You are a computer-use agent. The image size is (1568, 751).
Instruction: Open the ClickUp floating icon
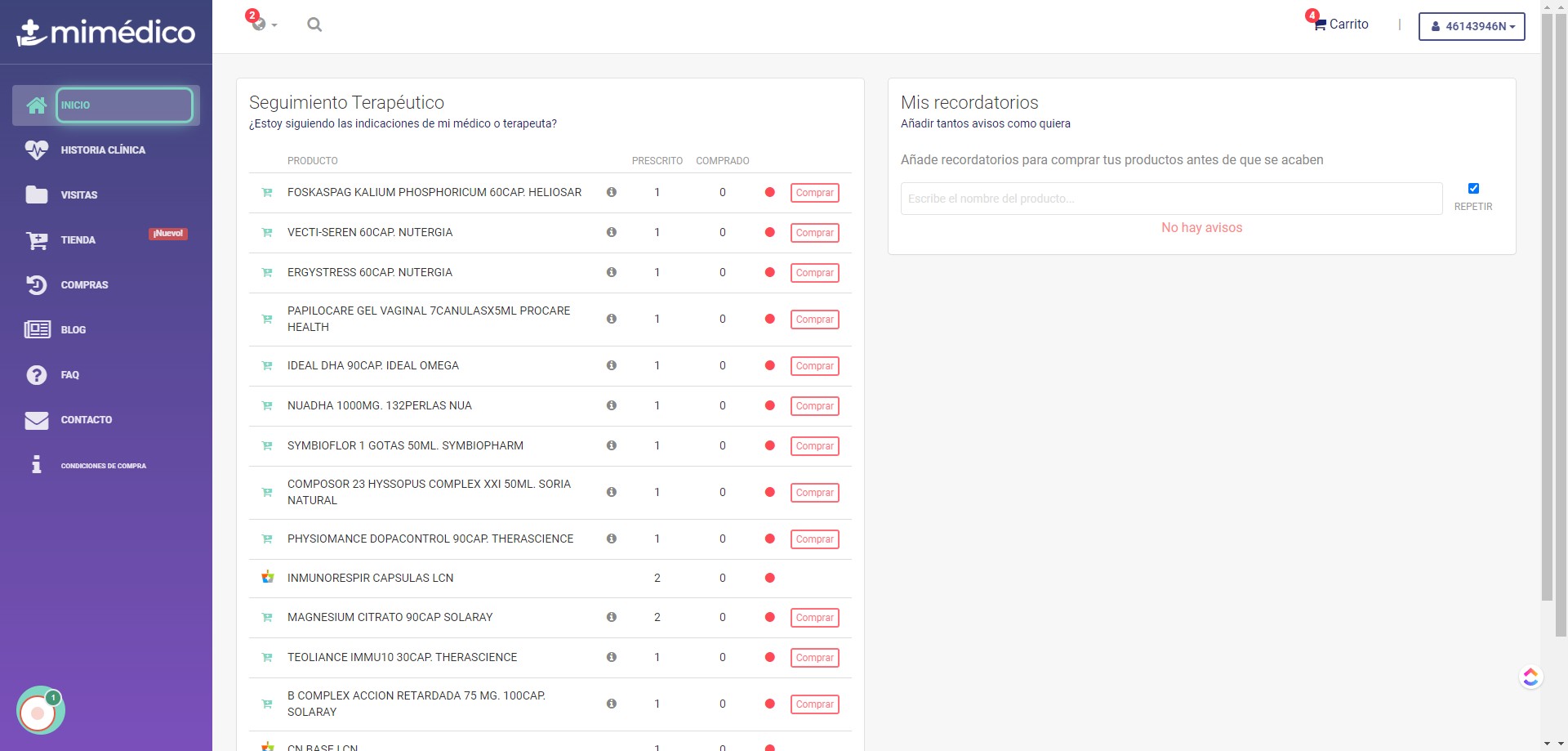point(1530,677)
